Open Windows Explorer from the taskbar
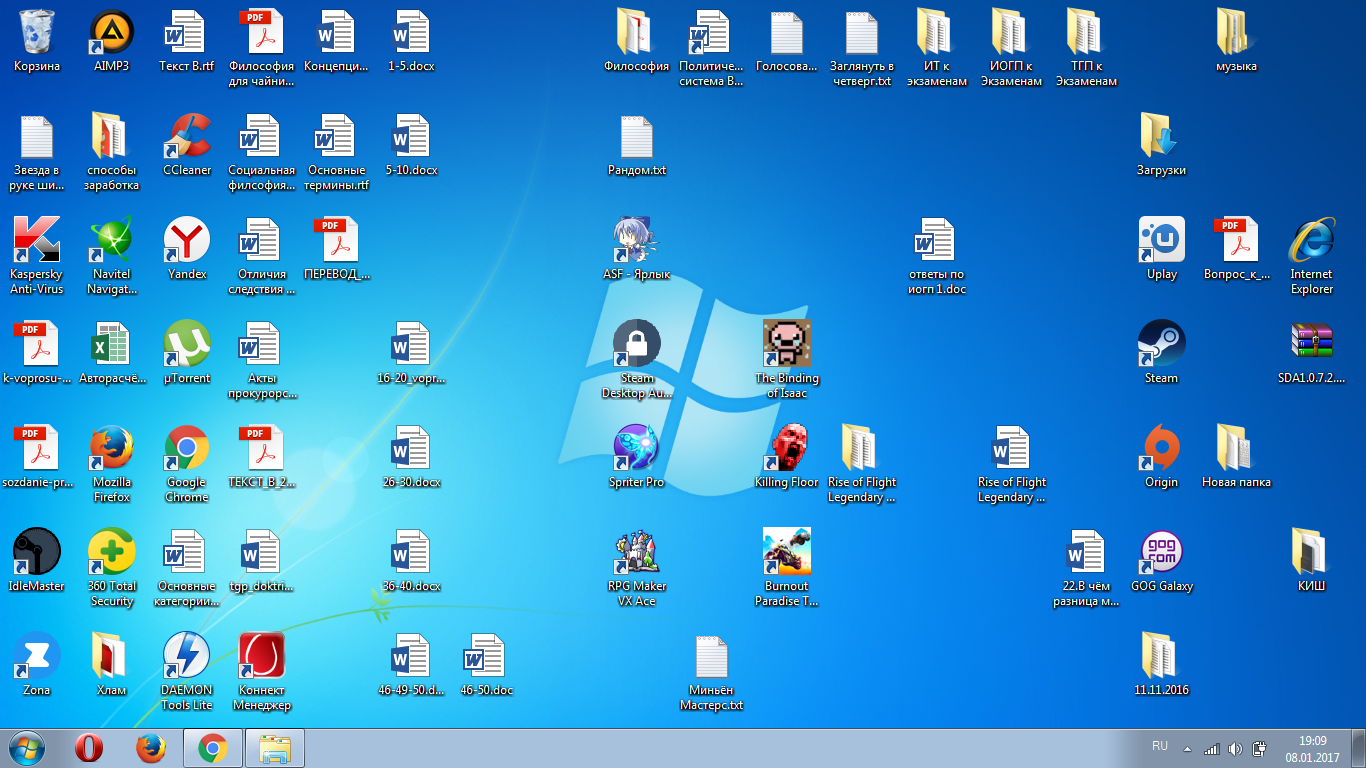 pyautogui.click(x=275, y=748)
